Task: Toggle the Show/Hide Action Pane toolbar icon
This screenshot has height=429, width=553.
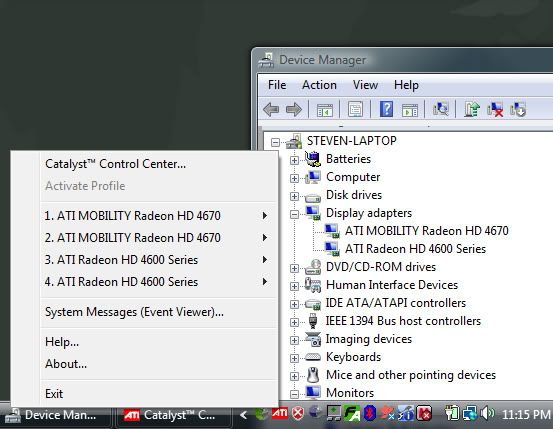Action: (x=409, y=110)
